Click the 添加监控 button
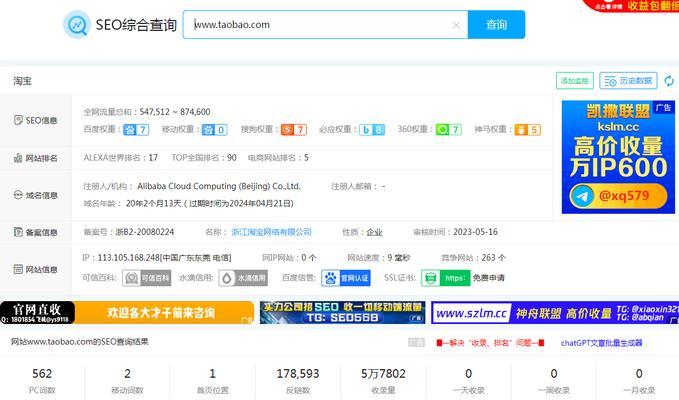 point(575,81)
